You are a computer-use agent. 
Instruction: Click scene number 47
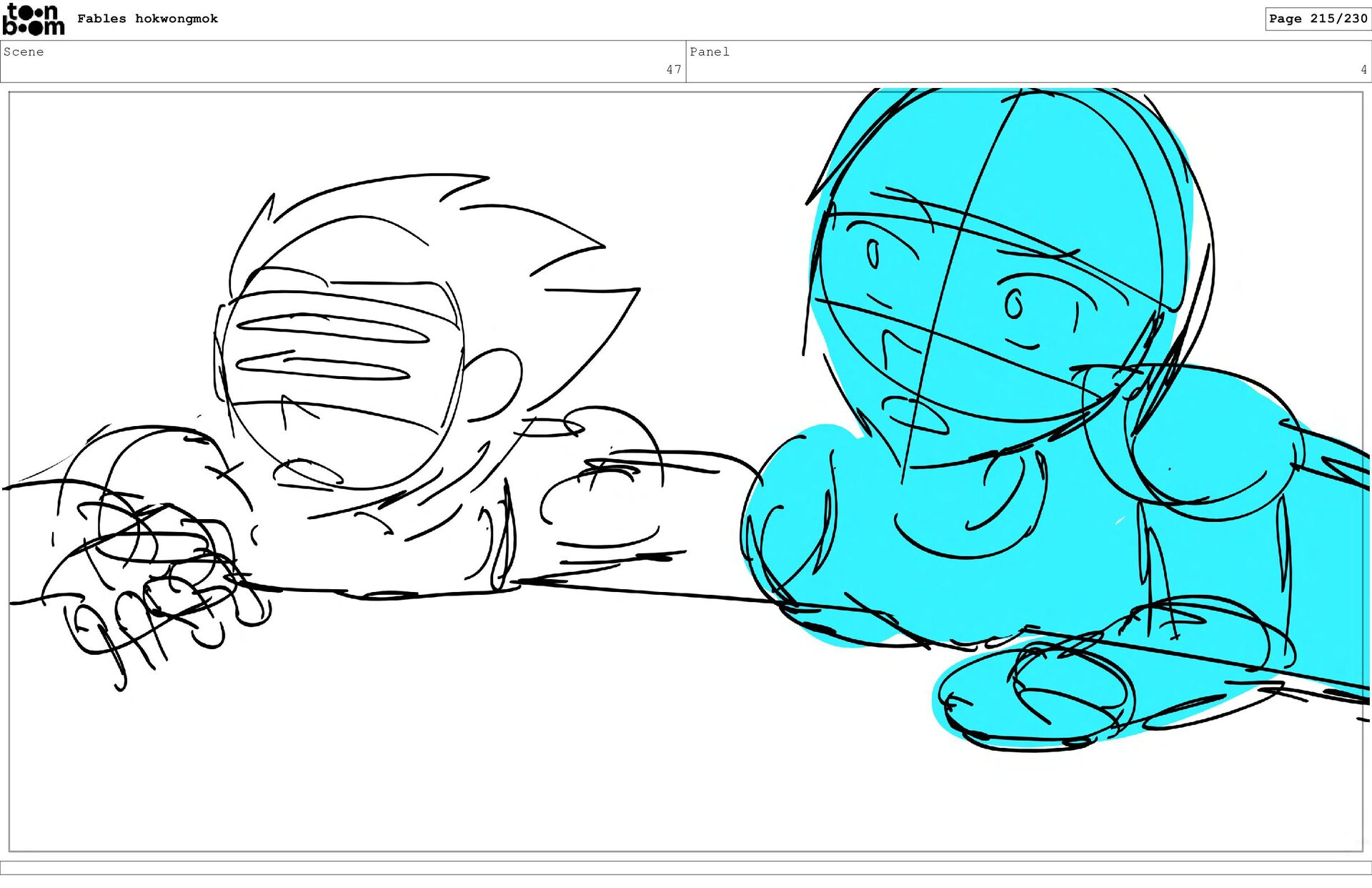pos(673,69)
